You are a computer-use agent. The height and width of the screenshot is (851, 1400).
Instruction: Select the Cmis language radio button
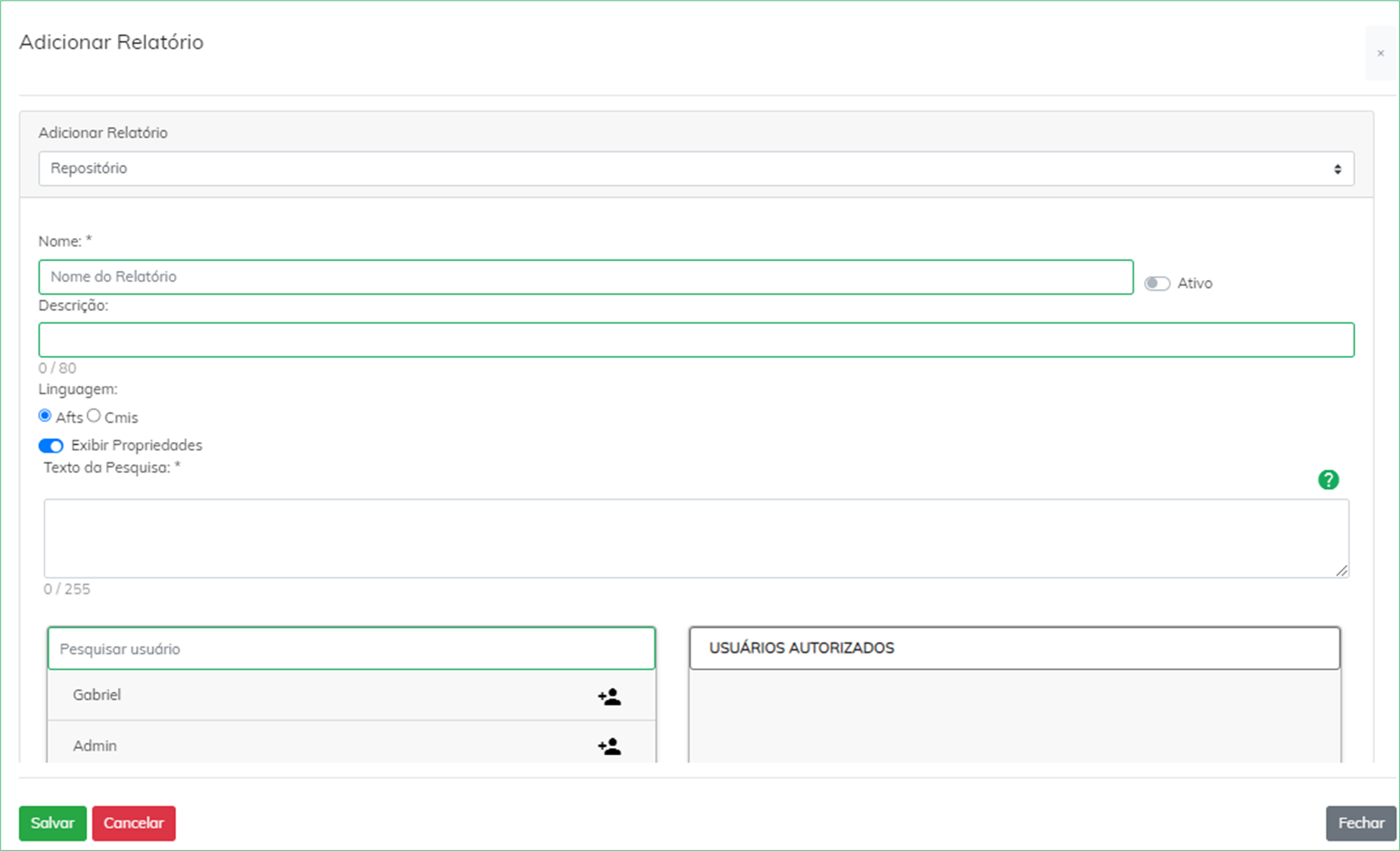coord(94,415)
